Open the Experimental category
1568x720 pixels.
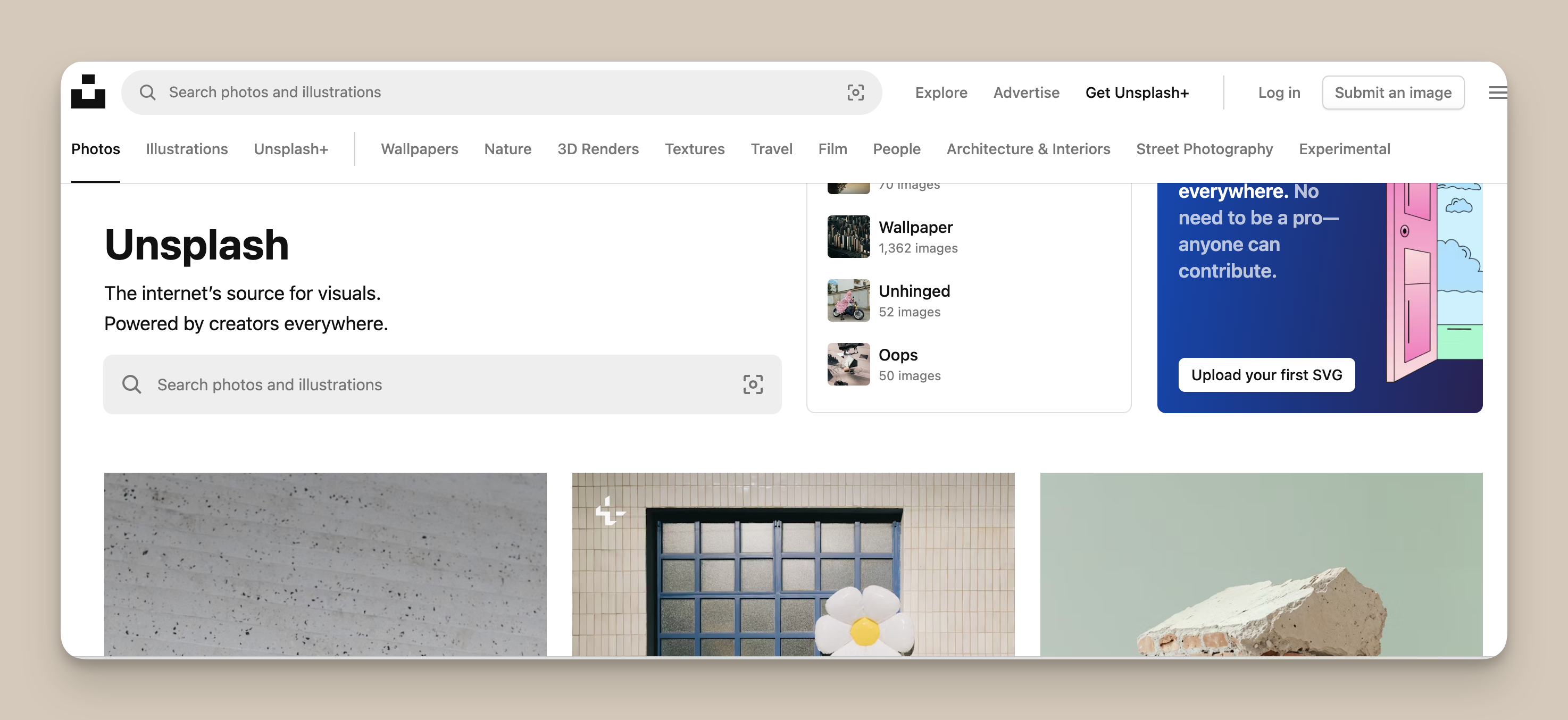pyautogui.click(x=1344, y=149)
